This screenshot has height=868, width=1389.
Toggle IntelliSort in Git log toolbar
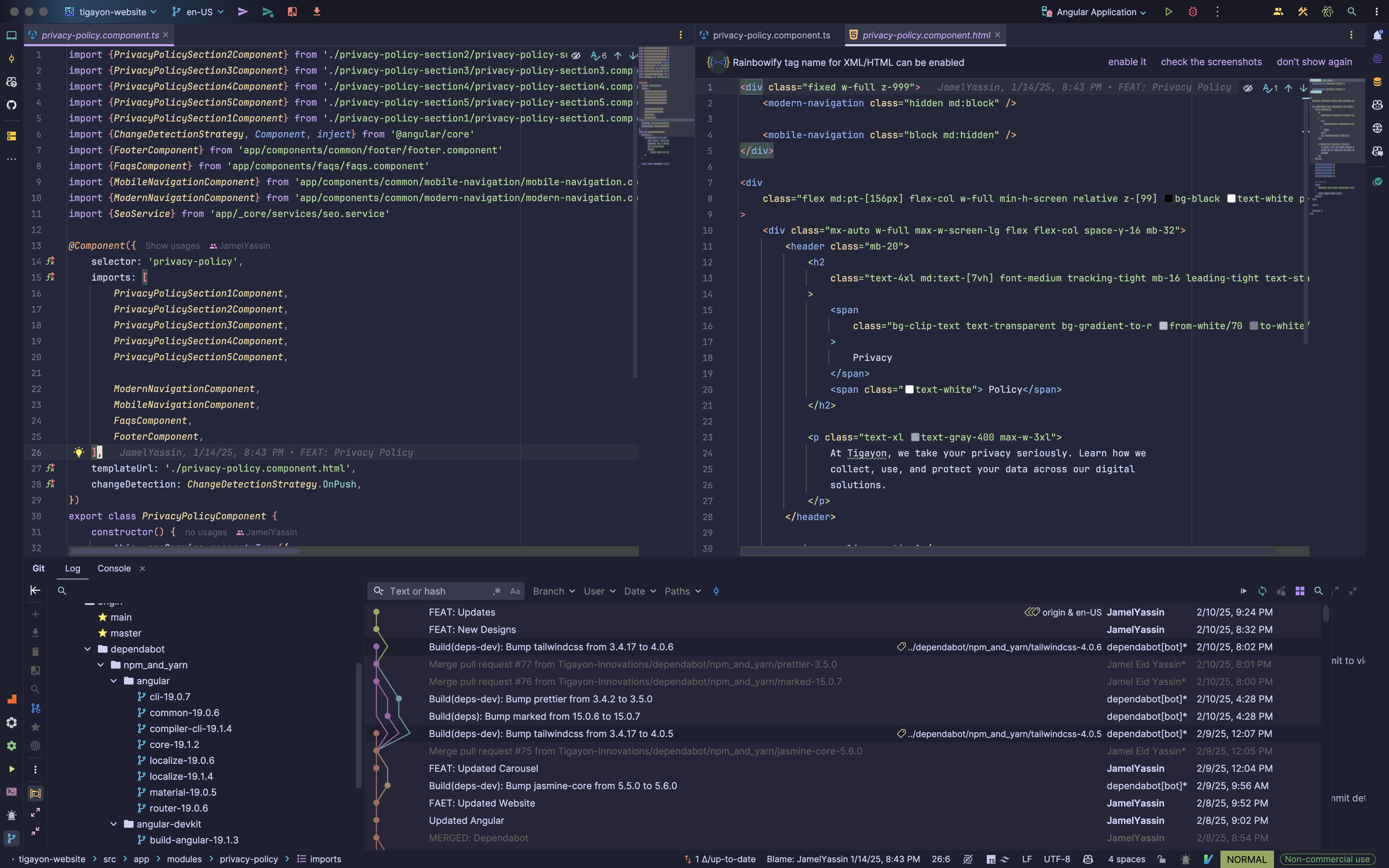pyautogui.click(x=716, y=591)
